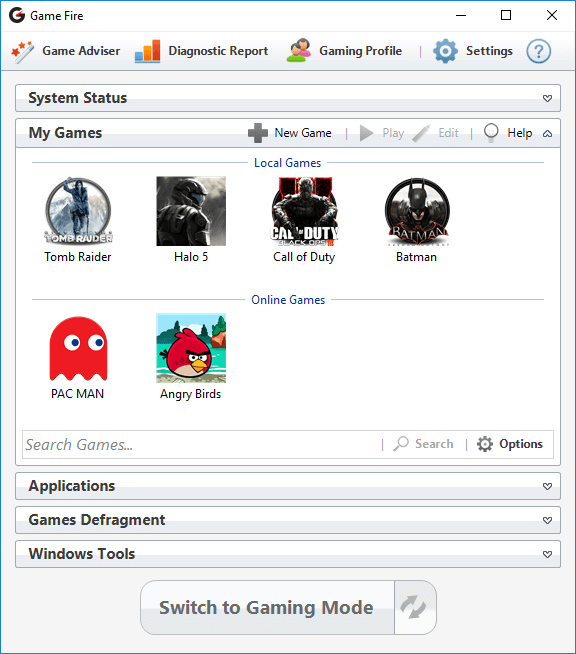Collapse the My Games section
Image resolution: width=576 pixels, height=654 pixels.
click(547, 133)
